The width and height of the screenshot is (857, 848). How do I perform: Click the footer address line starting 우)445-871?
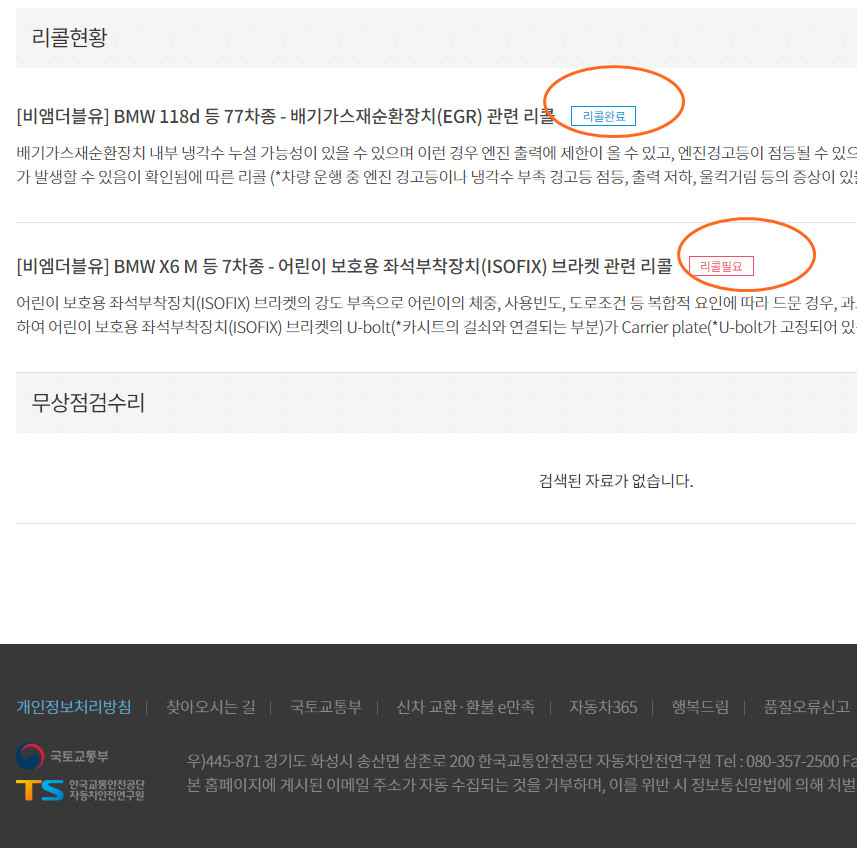click(521, 761)
